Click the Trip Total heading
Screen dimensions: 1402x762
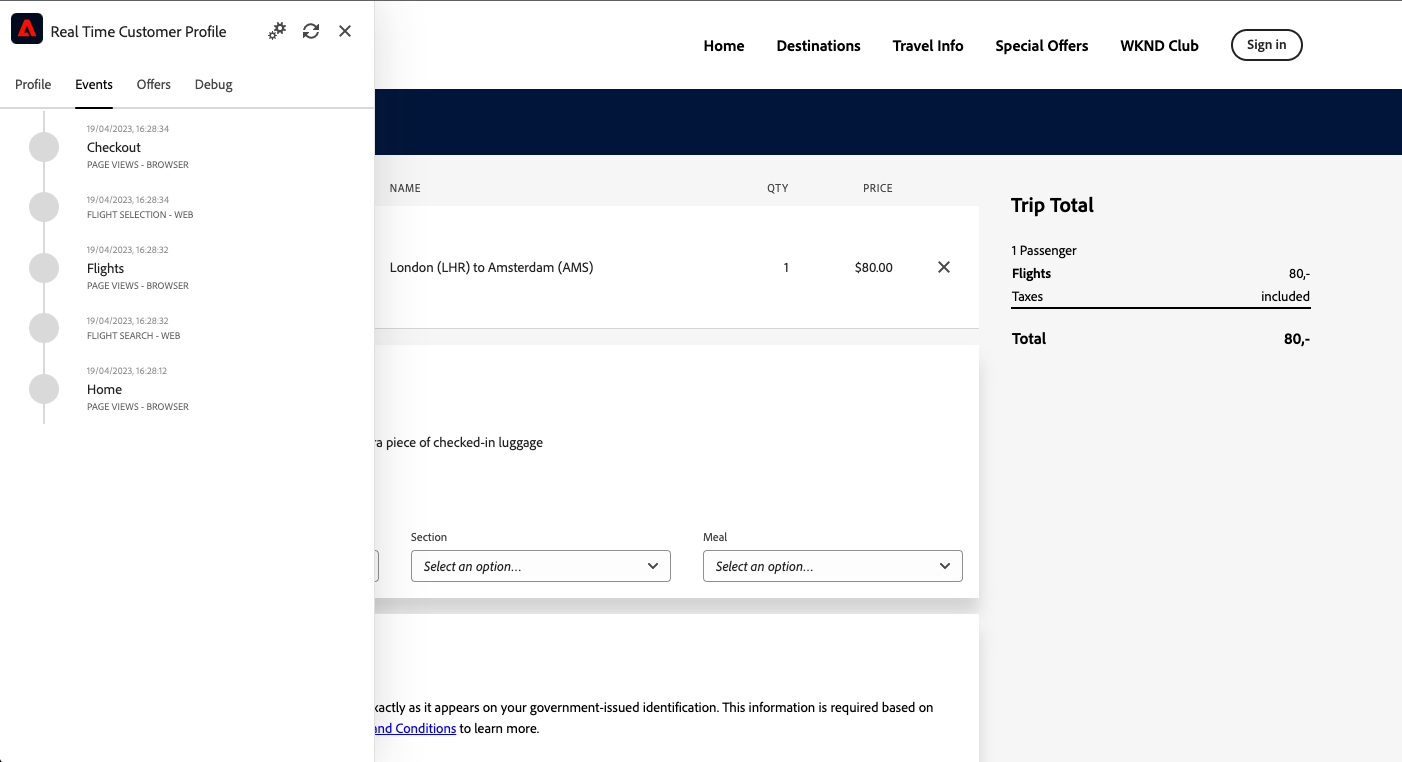1053,205
